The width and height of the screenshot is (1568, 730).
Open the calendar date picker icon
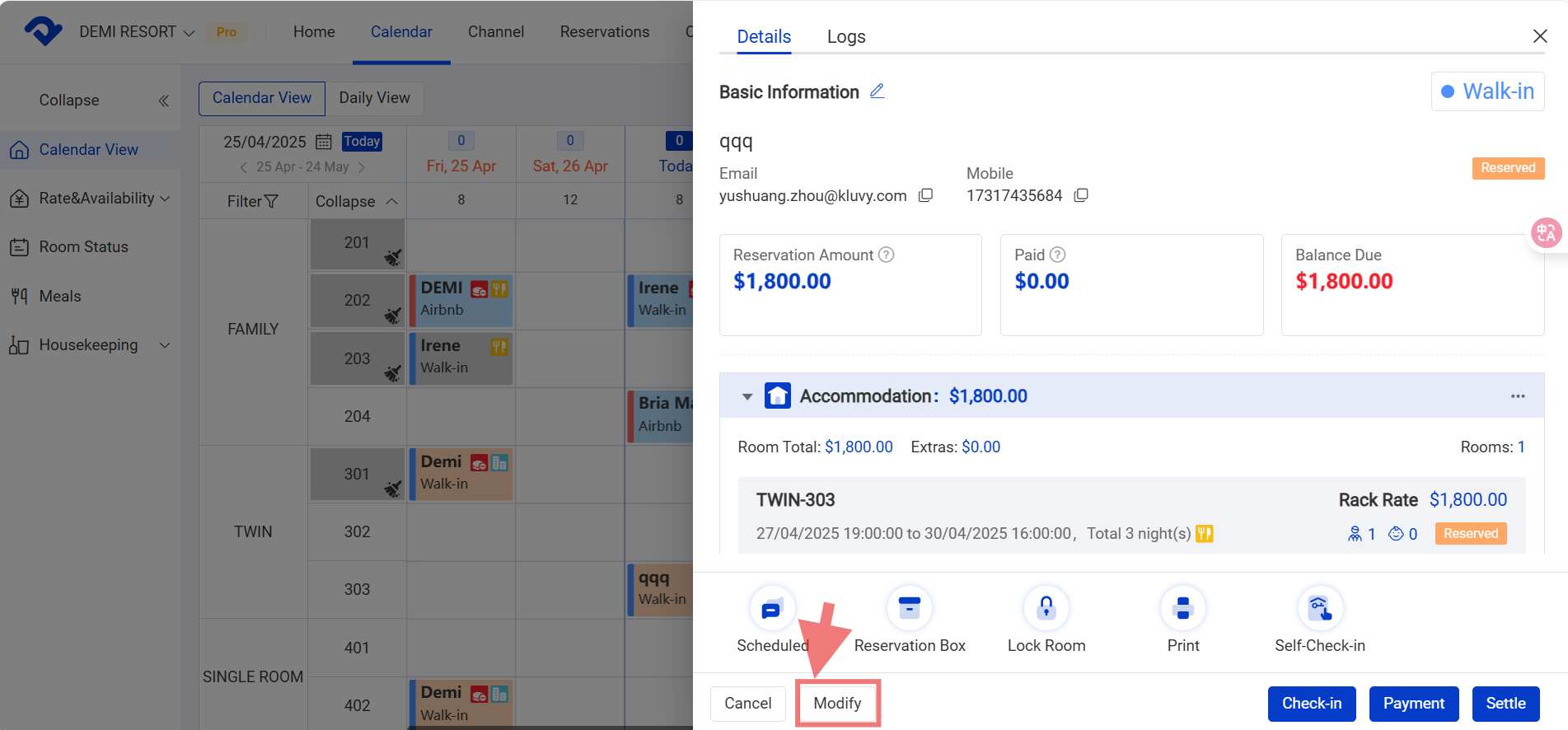coord(325,142)
